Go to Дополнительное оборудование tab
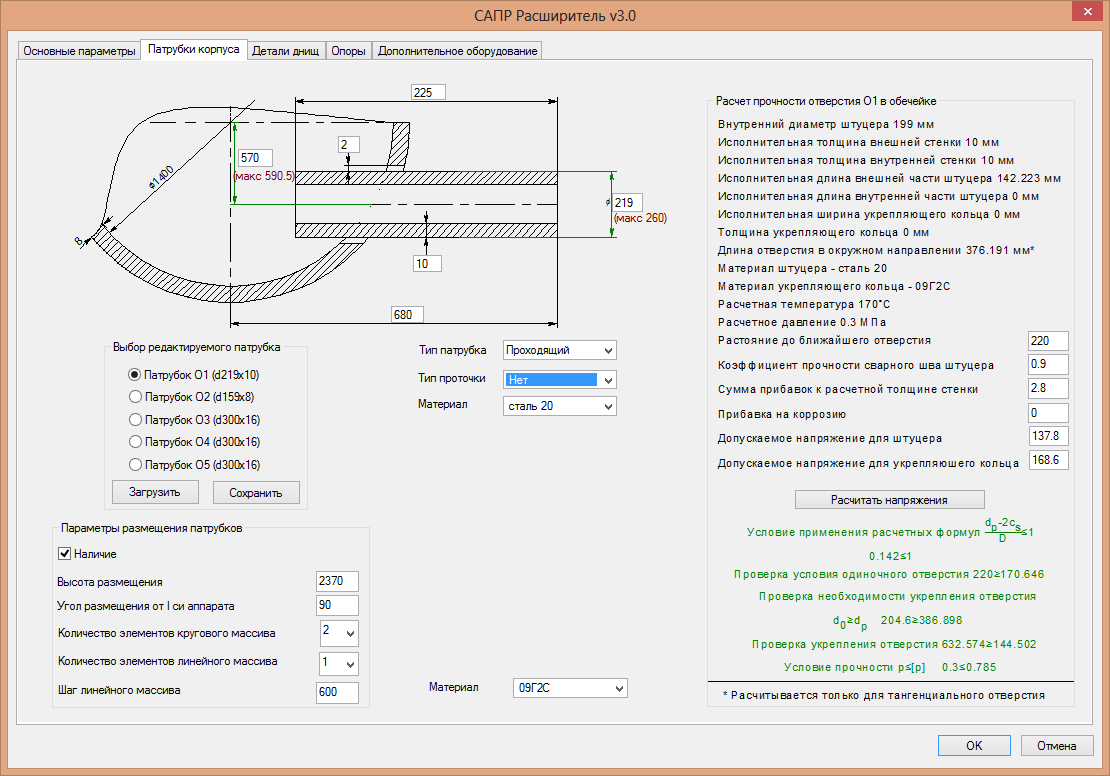This screenshot has width=1110, height=776. (458, 51)
